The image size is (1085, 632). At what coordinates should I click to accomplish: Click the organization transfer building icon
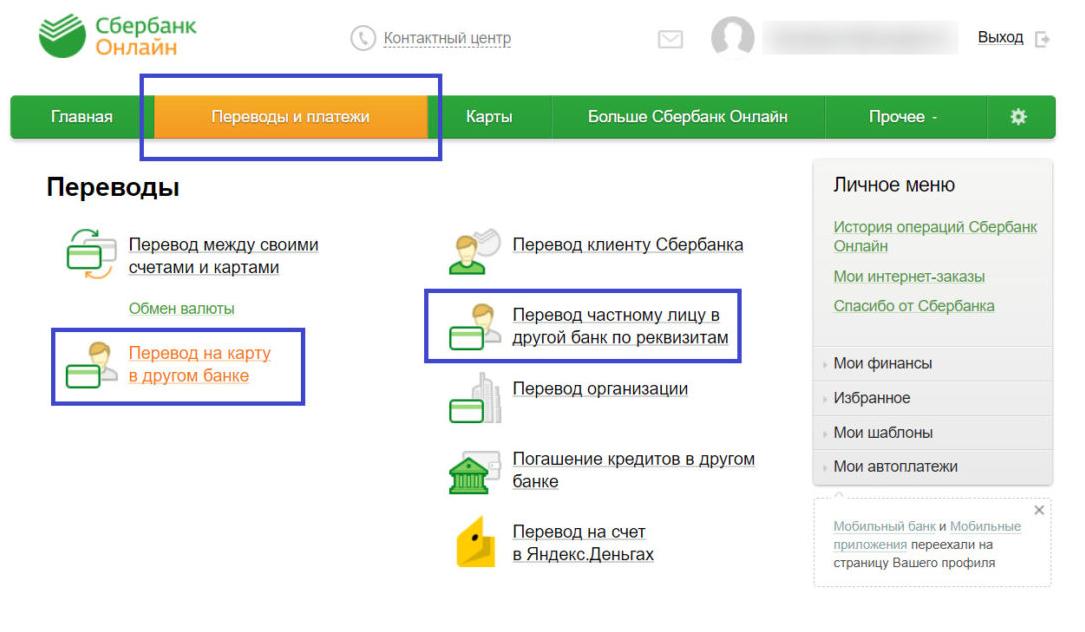click(x=475, y=398)
